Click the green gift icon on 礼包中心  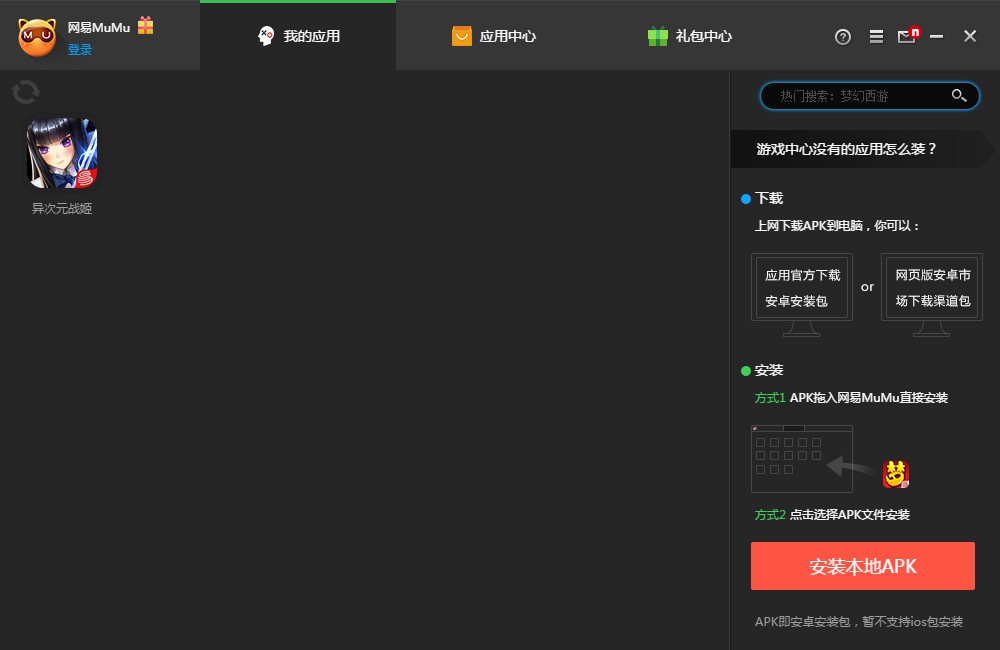658,36
